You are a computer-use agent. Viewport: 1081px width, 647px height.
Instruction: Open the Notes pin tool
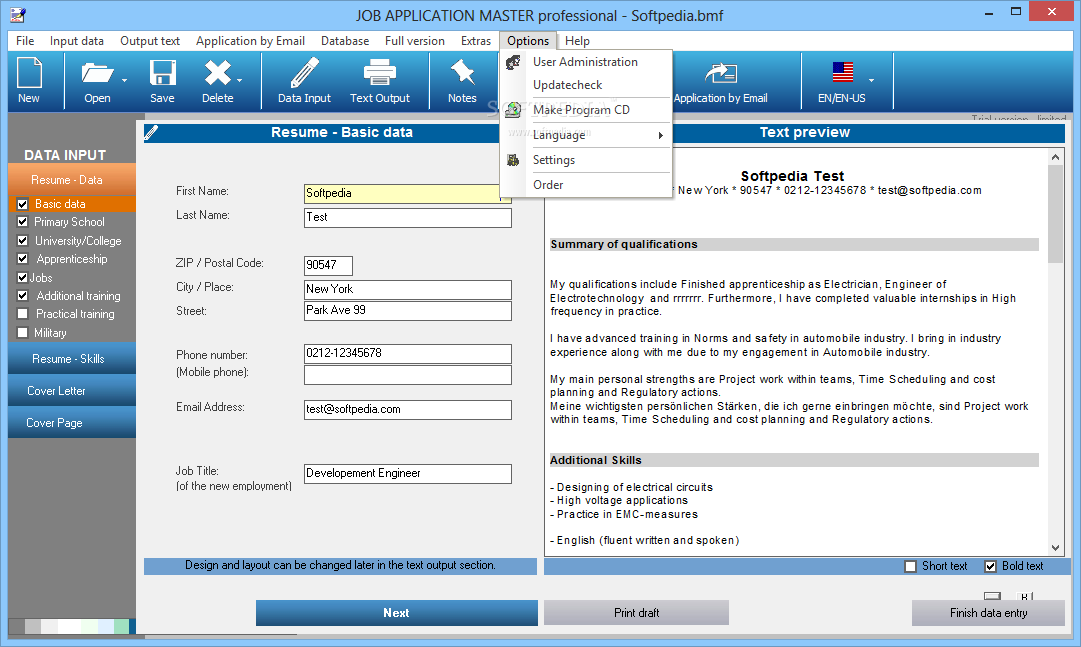pyautogui.click(x=462, y=73)
